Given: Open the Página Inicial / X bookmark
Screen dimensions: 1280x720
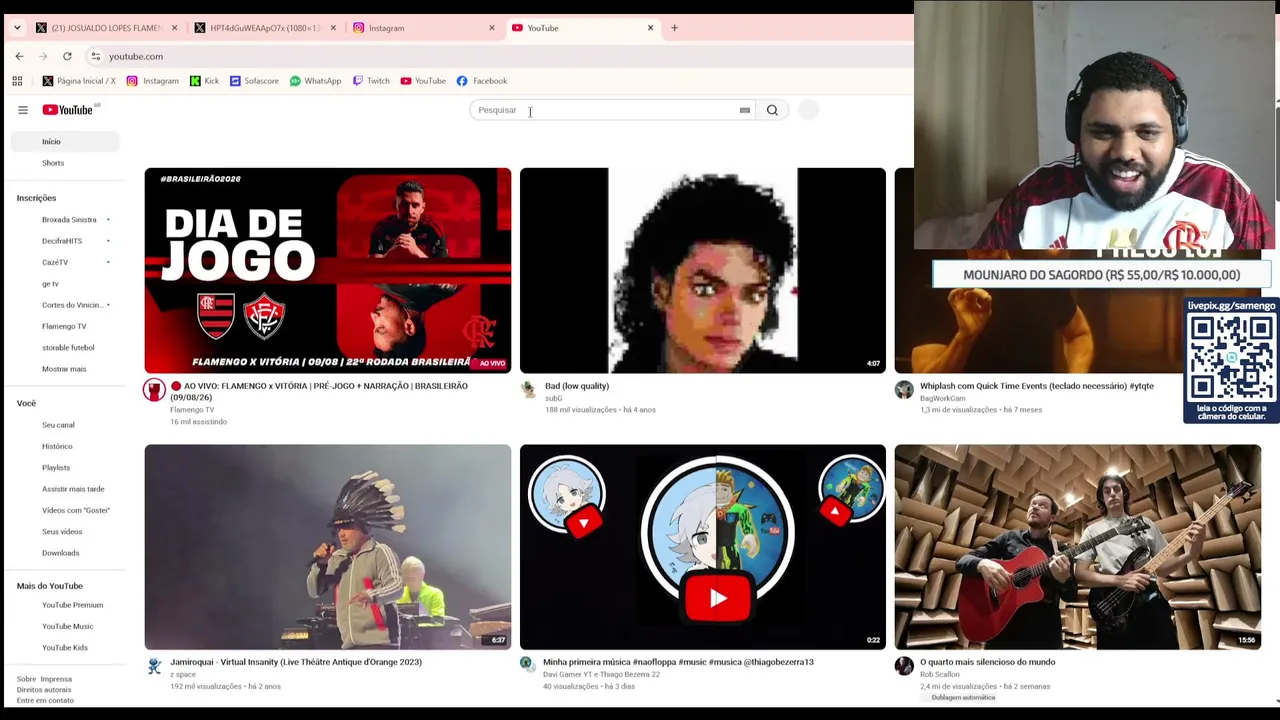Looking at the screenshot, I should point(79,81).
